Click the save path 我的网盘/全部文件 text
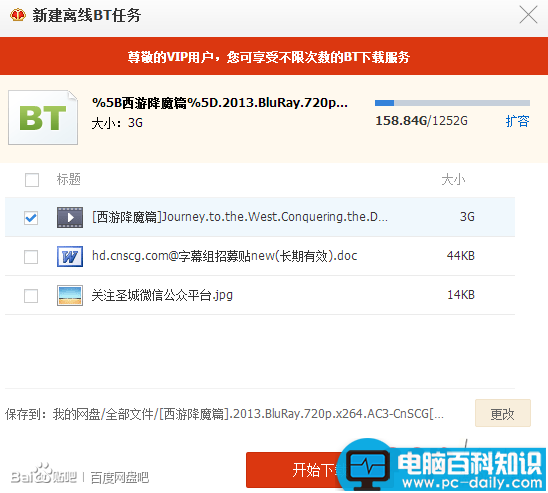 coord(248,414)
